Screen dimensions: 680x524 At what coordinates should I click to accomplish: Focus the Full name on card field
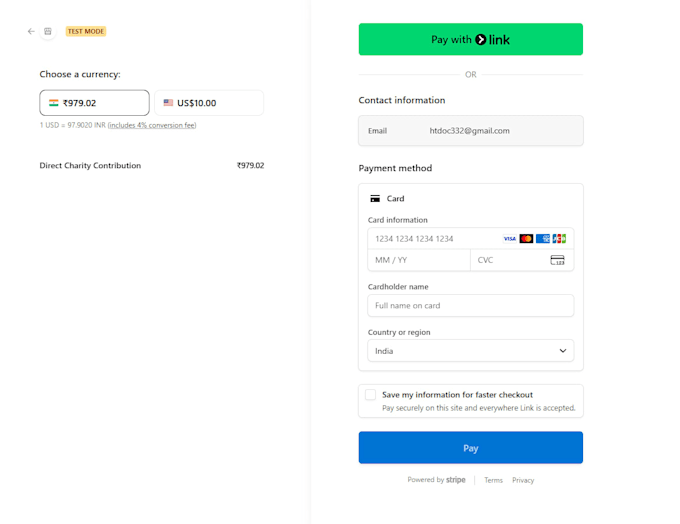471,305
